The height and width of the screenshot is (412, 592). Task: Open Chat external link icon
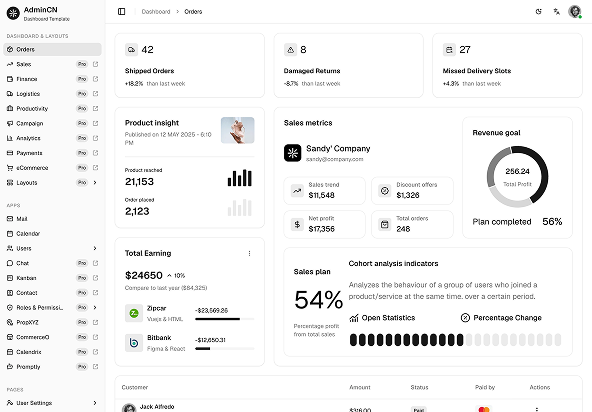95,263
